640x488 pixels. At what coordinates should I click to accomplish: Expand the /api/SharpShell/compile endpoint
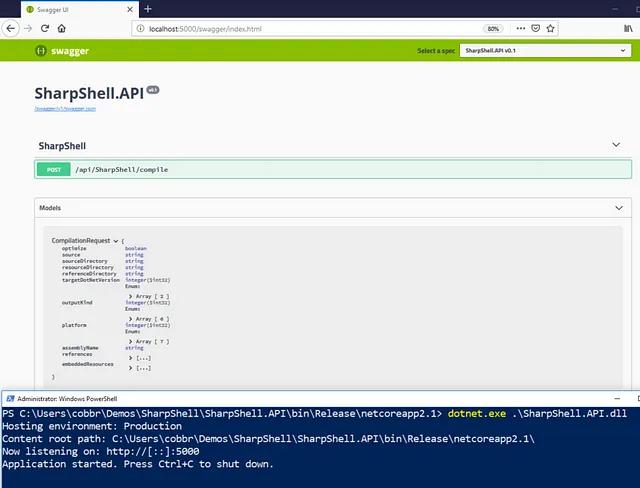pos(333,169)
